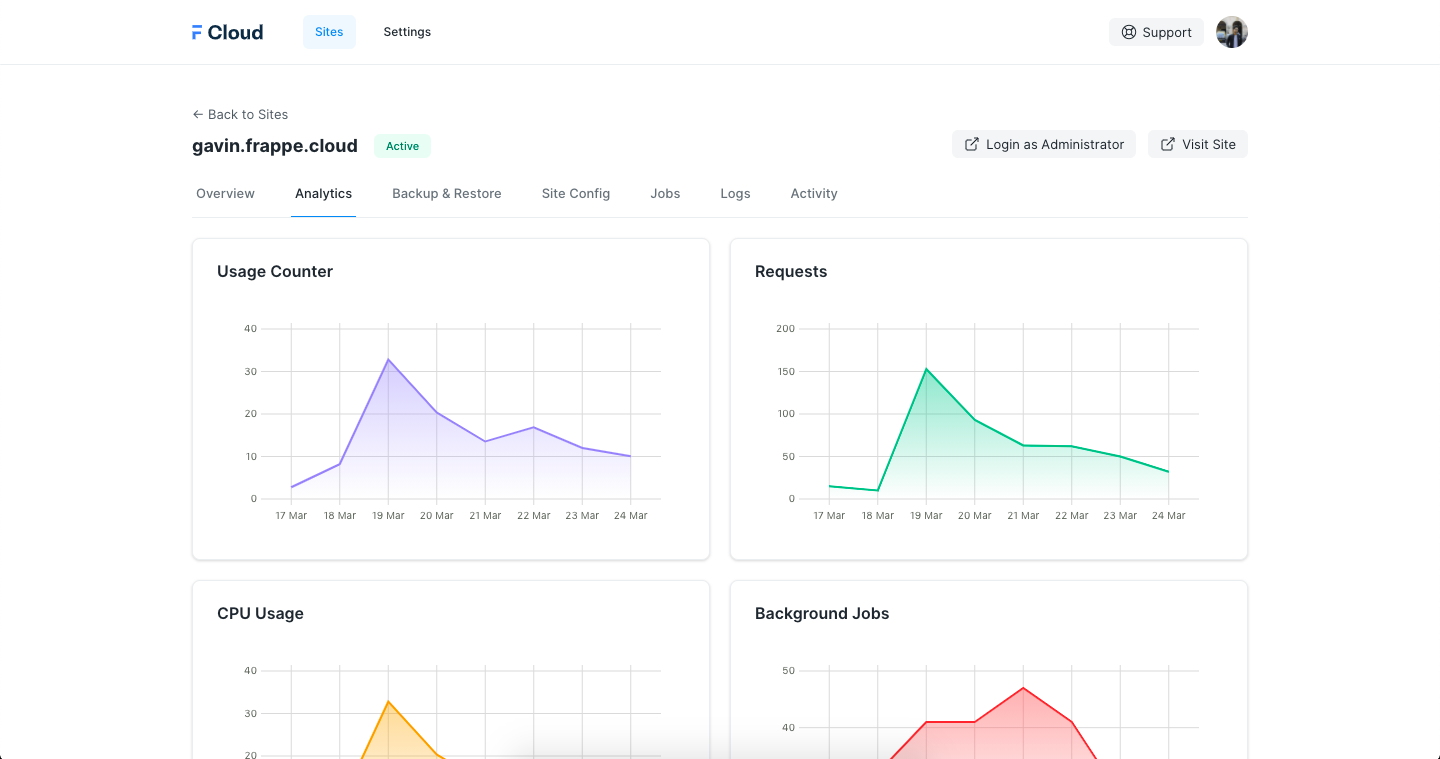Switch to the Jobs tab
1440x759 pixels.
(x=665, y=194)
